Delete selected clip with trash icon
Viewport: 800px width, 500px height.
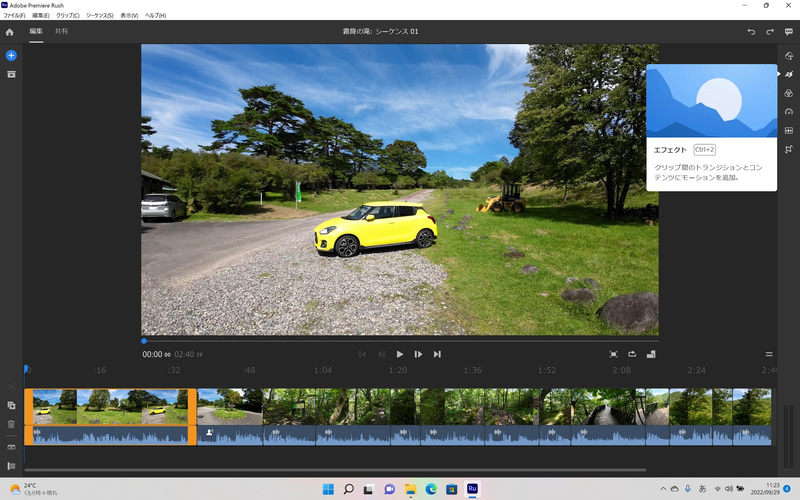click(11, 424)
